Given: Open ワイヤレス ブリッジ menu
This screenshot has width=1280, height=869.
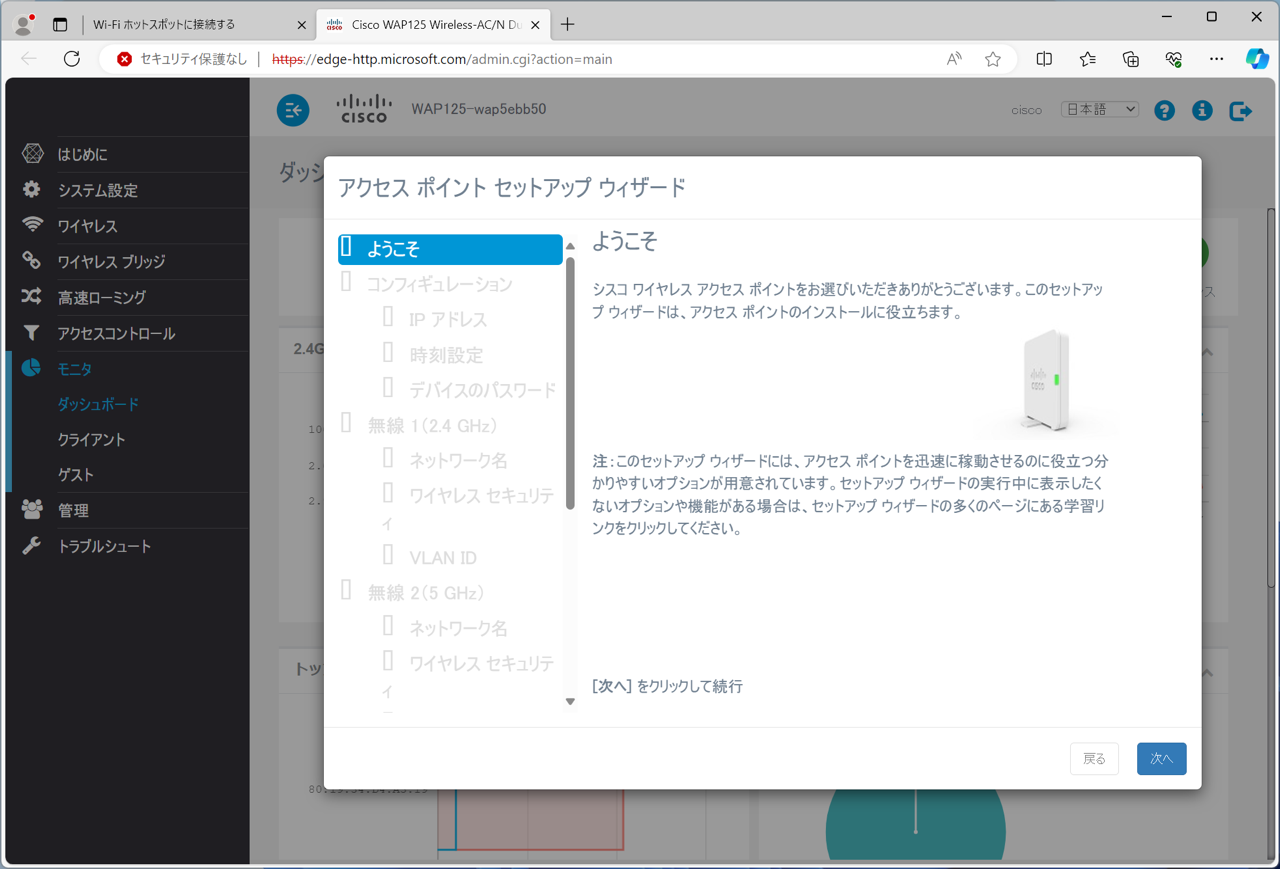Looking at the screenshot, I should [111, 262].
